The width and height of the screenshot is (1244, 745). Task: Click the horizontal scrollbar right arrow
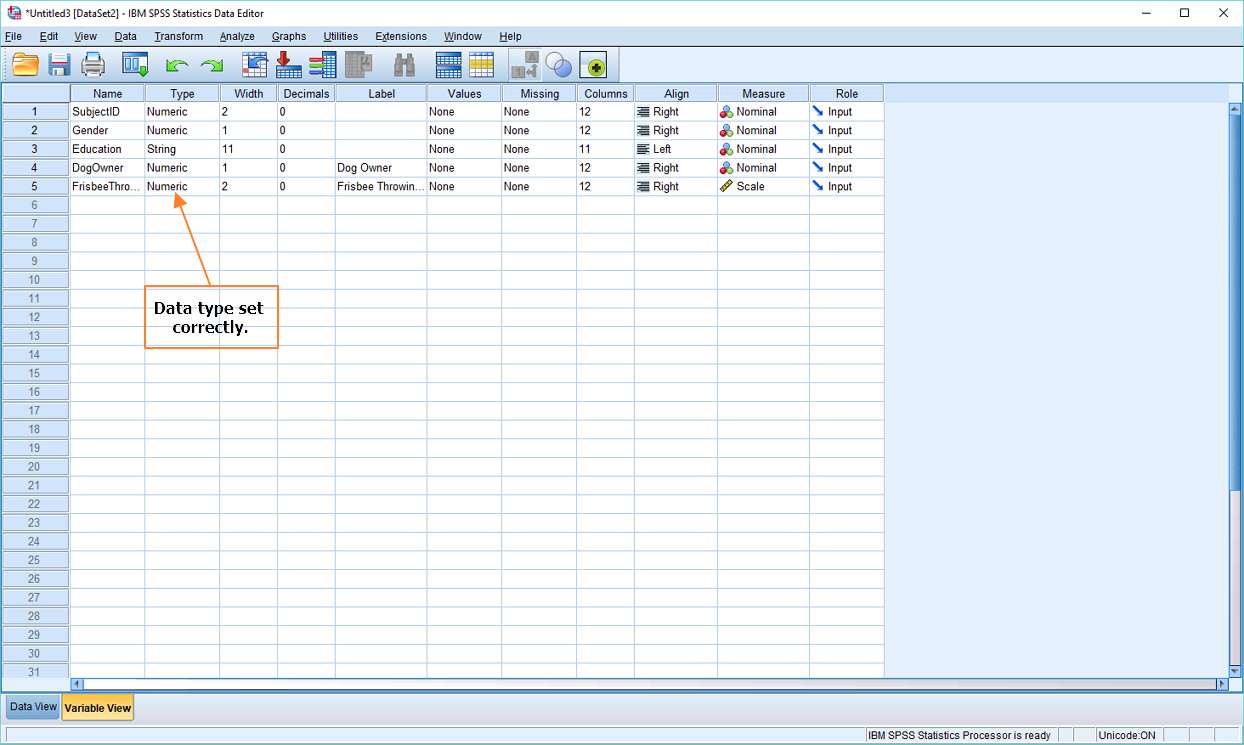(x=1222, y=685)
